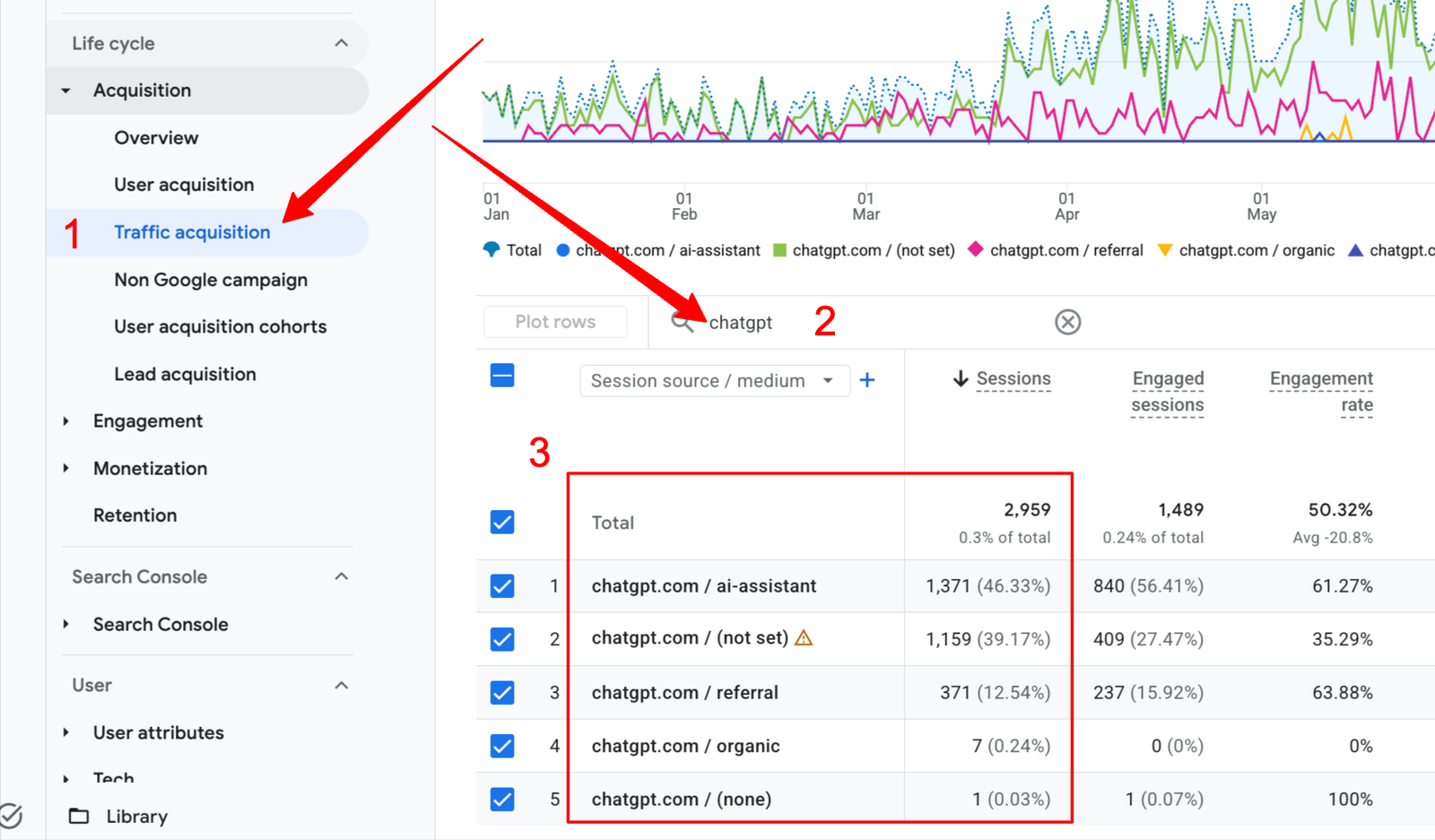Viewport: 1435px width, 840px height.
Task: Click the chatgpt.com / referral legend label
Action: [1066, 250]
